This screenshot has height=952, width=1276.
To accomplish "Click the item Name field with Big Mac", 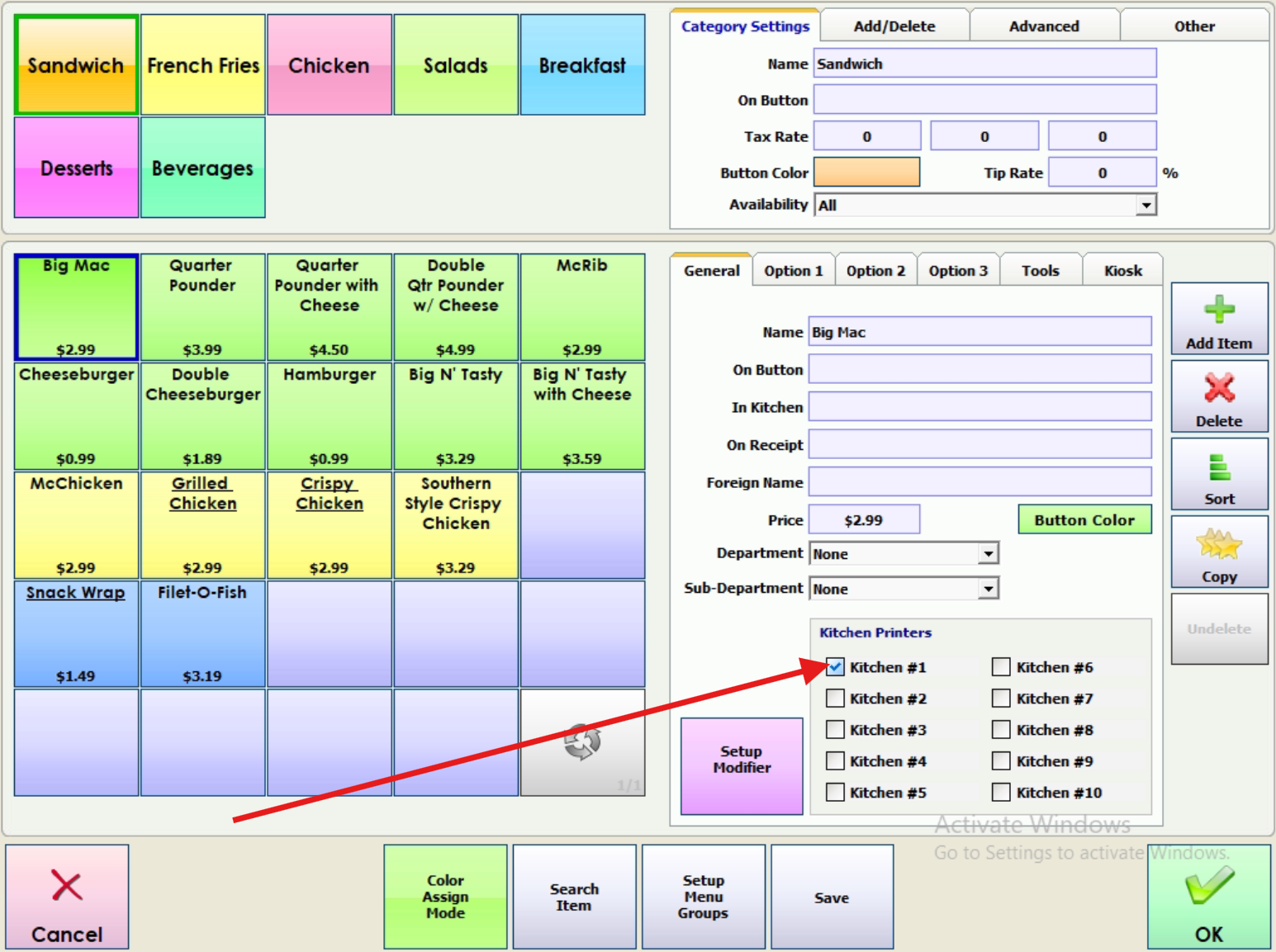I will click(980, 332).
